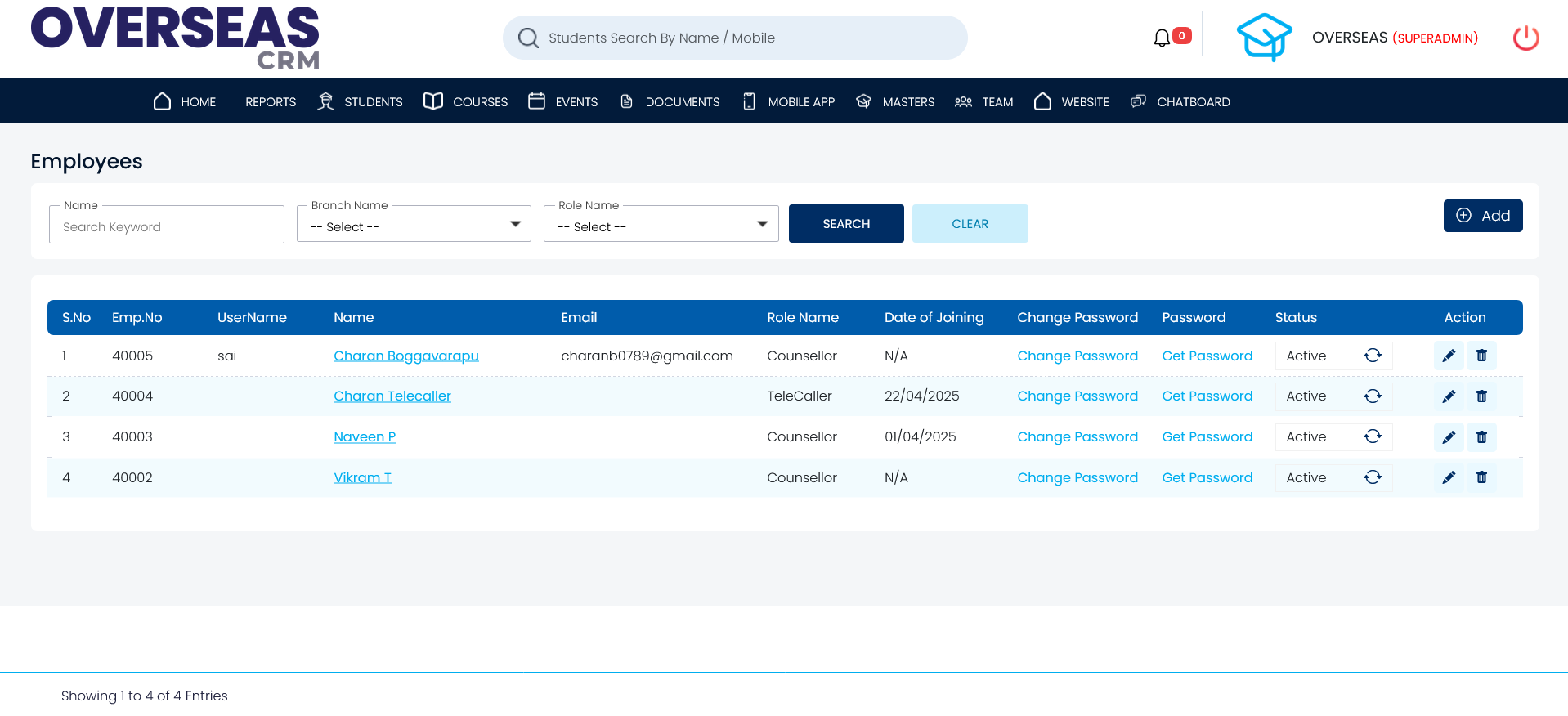Click the graduation cap profile icon

click(1264, 38)
